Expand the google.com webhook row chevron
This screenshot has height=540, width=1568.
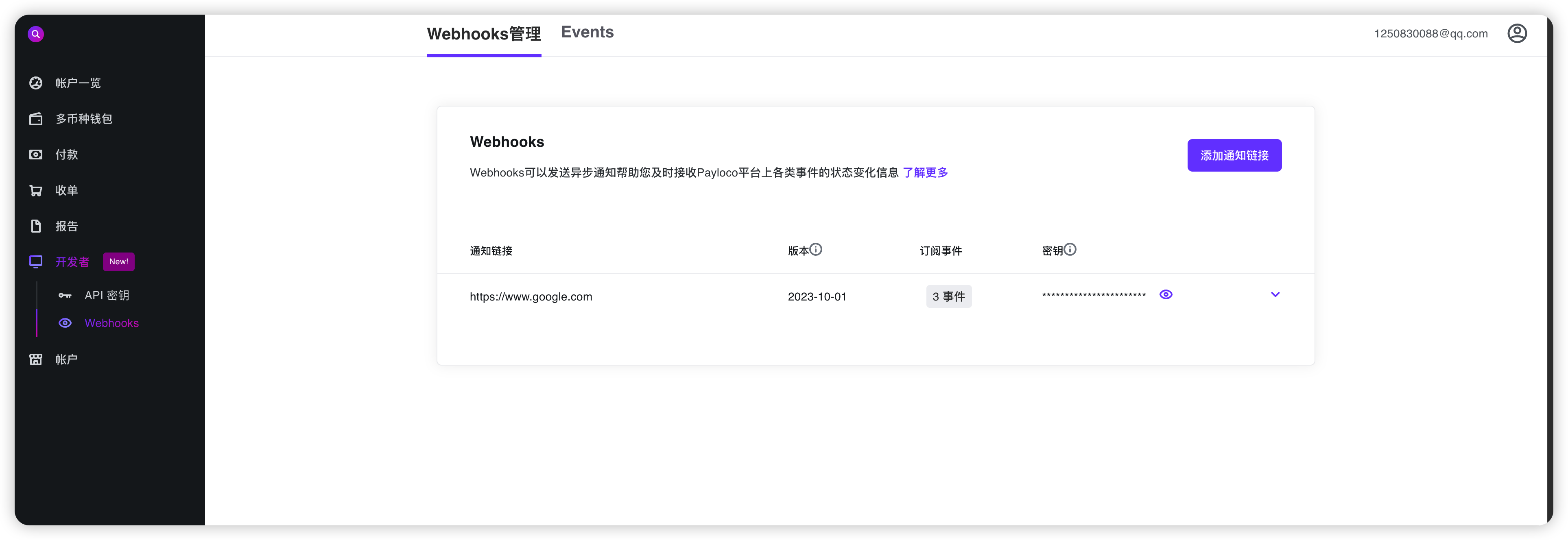(x=1275, y=294)
